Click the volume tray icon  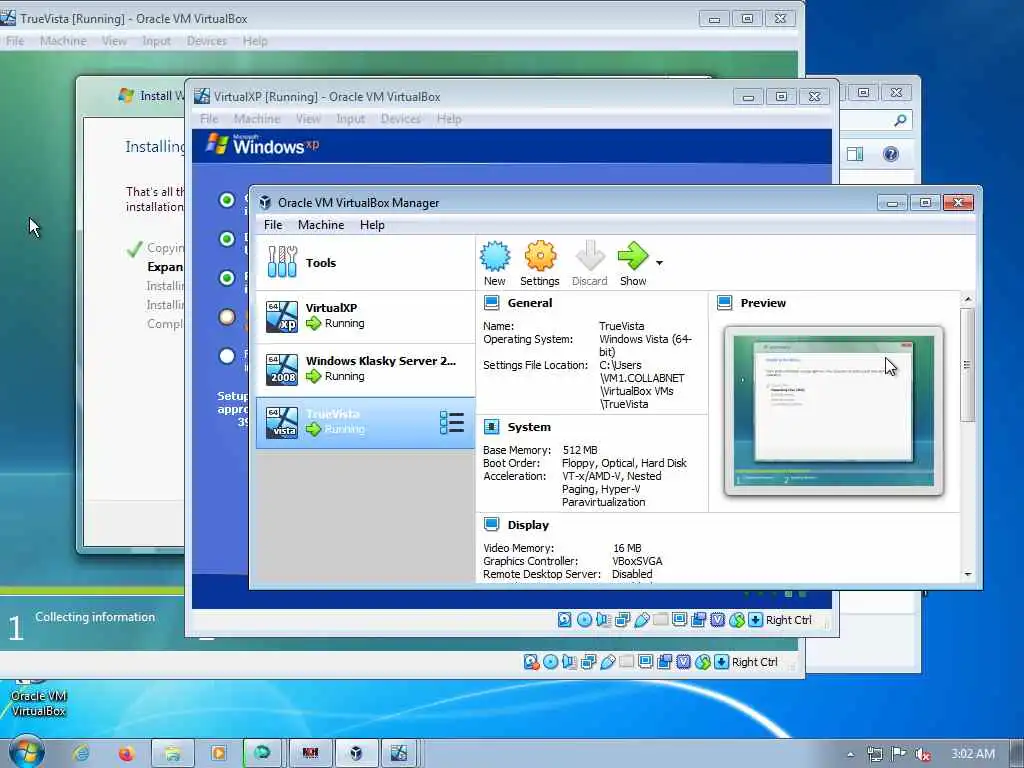[x=923, y=754]
